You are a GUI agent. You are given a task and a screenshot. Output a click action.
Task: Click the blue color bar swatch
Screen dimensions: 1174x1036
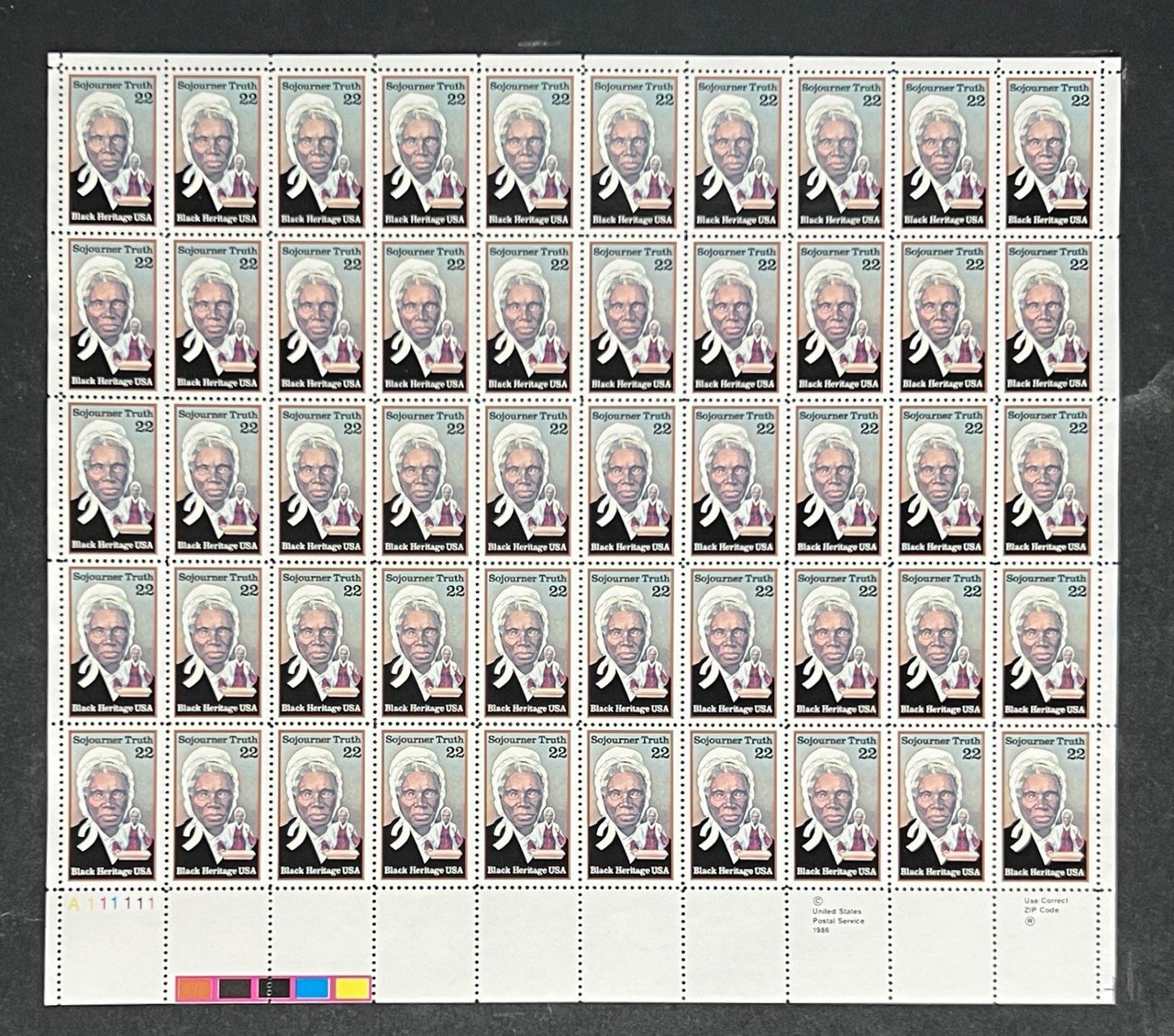coord(312,988)
